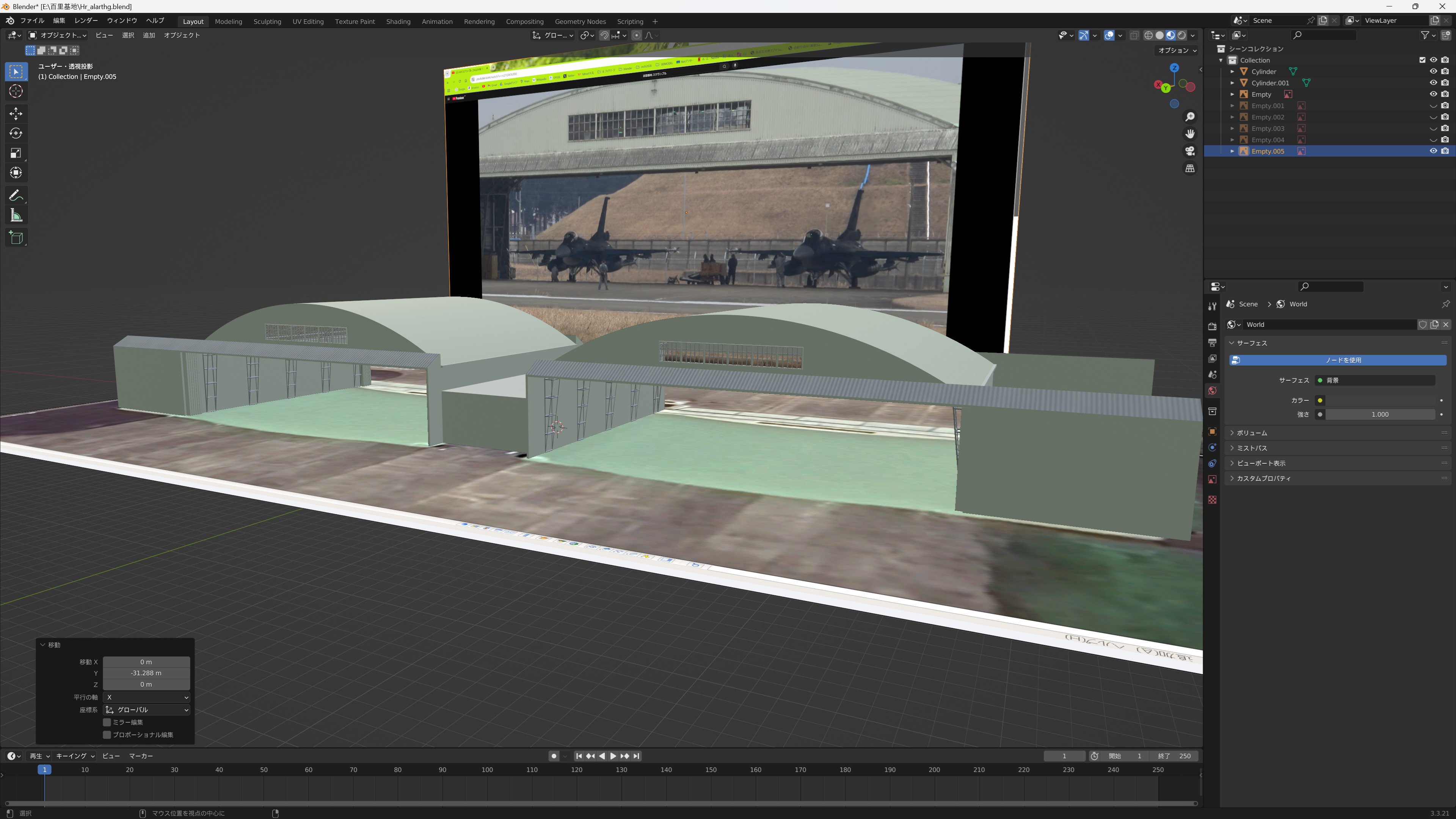The image size is (1456, 819).
Task: Enable the プロポーショナル編集 checkbox
Action: (x=107, y=735)
